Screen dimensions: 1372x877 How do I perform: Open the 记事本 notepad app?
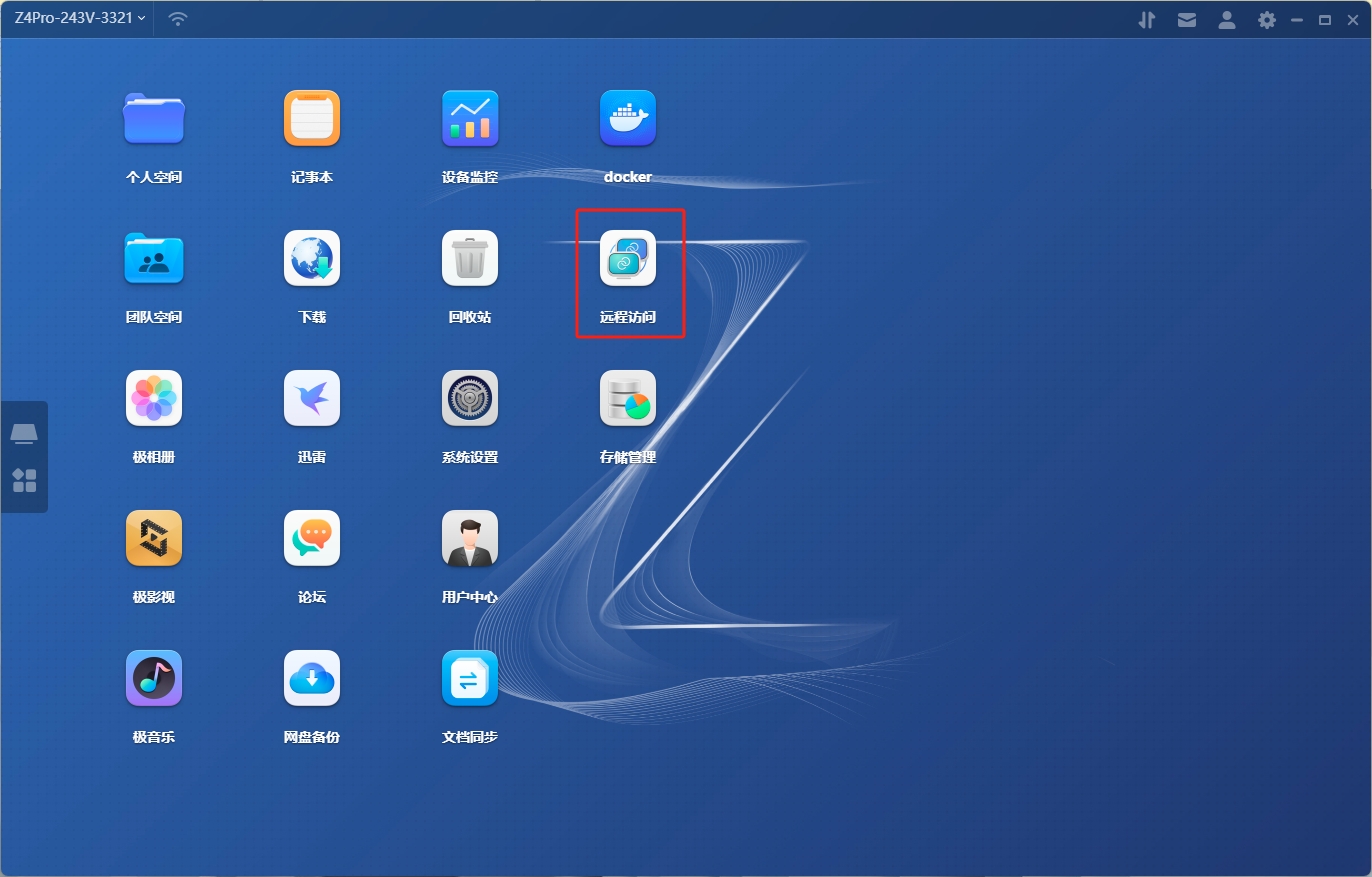[312, 118]
